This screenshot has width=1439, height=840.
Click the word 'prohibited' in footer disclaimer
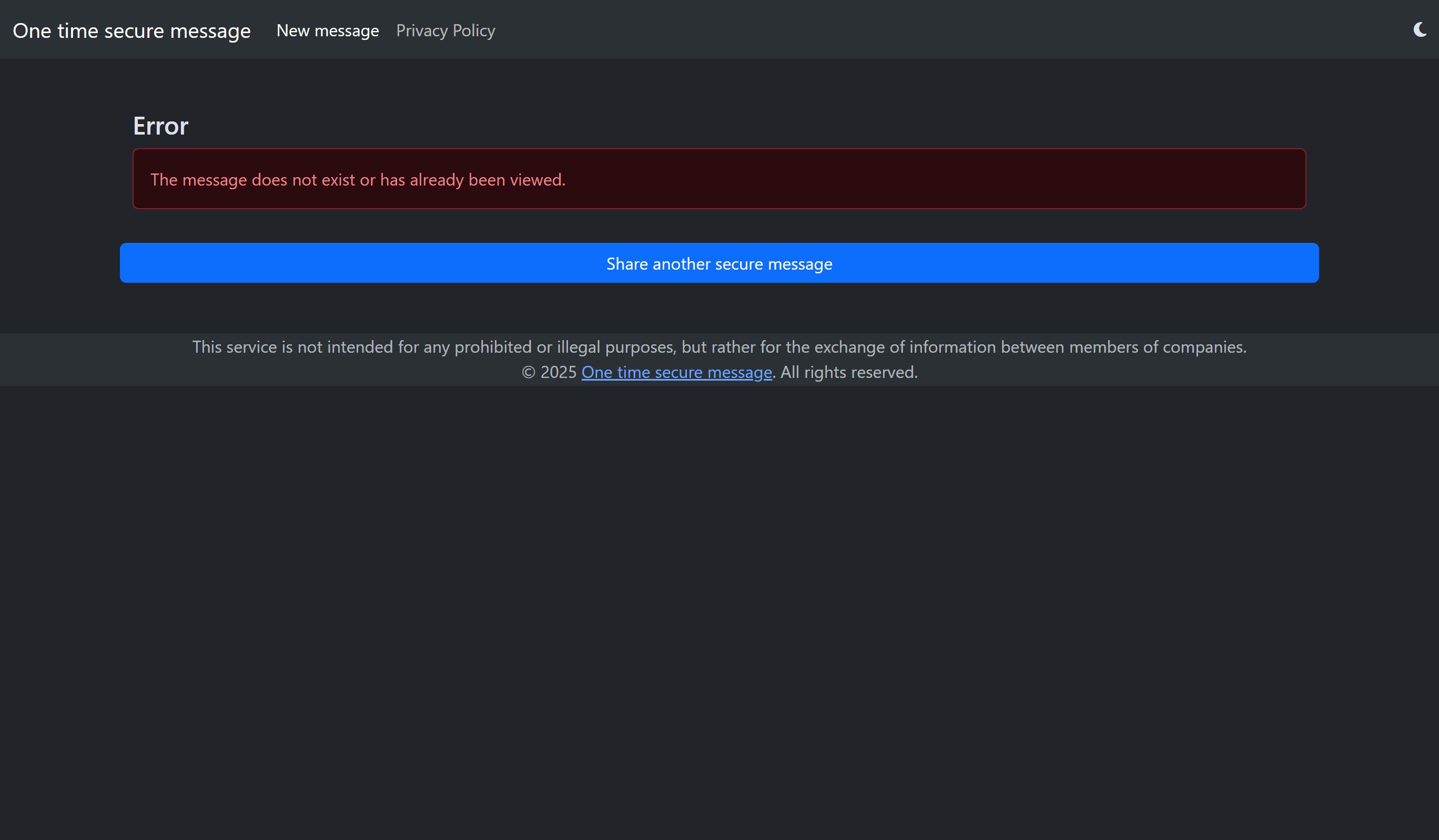493,347
